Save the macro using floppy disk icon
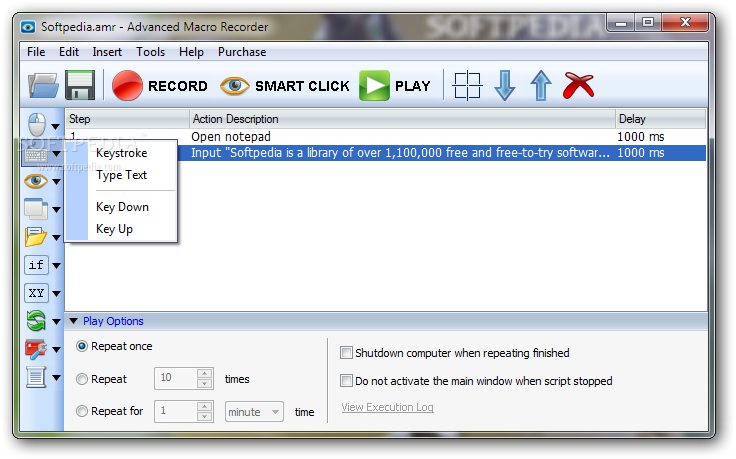The height and width of the screenshot is (459, 736). coord(80,85)
